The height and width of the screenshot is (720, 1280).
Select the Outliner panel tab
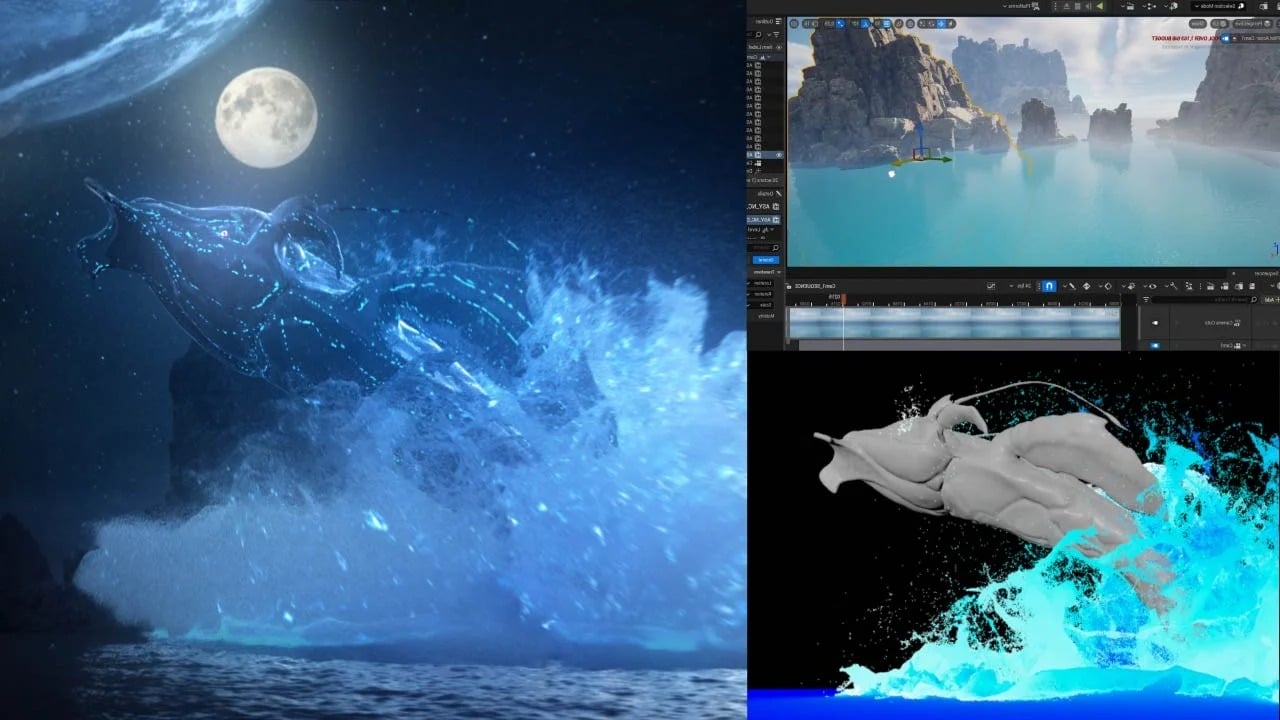(x=765, y=21)
